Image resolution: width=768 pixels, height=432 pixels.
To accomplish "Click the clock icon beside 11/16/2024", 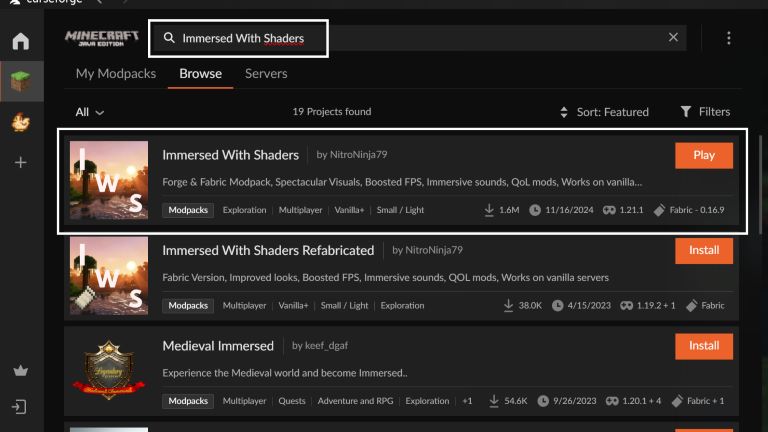I will 535,210.
